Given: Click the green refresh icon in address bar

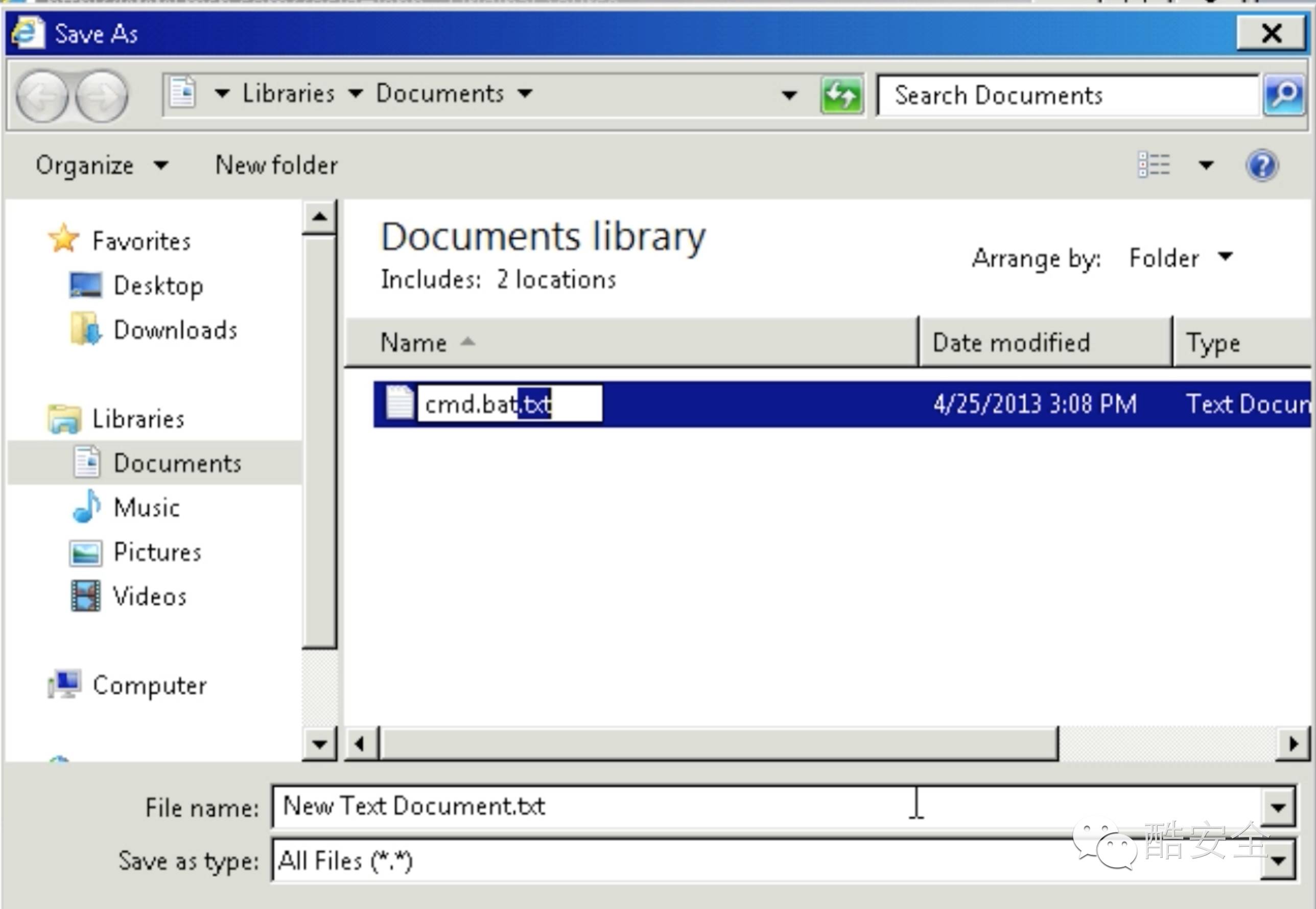Looking at the screenshot, I should pyautogui.click(x=841, y=95).
